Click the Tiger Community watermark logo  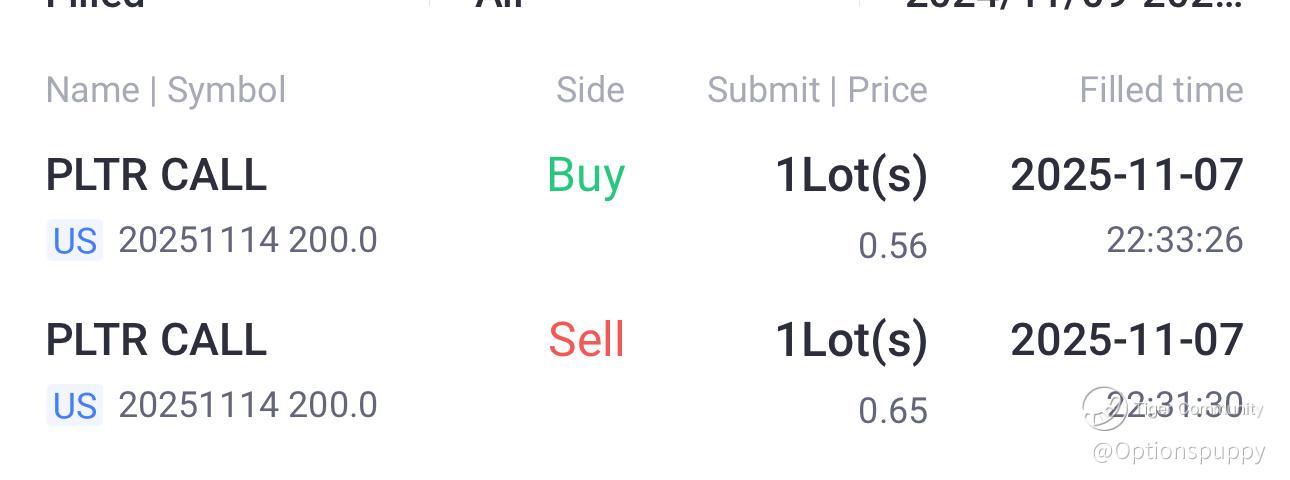1105,408
